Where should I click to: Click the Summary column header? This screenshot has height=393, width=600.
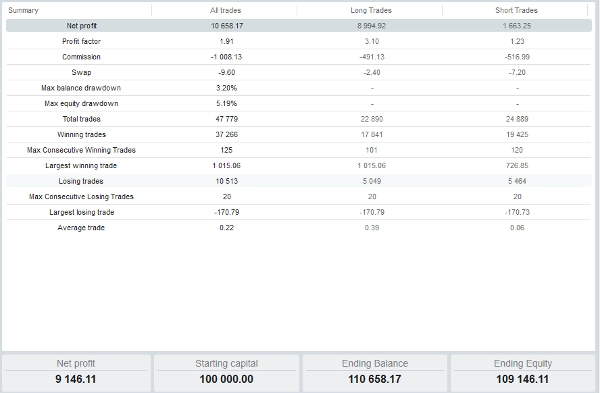(x=23, y=10)
